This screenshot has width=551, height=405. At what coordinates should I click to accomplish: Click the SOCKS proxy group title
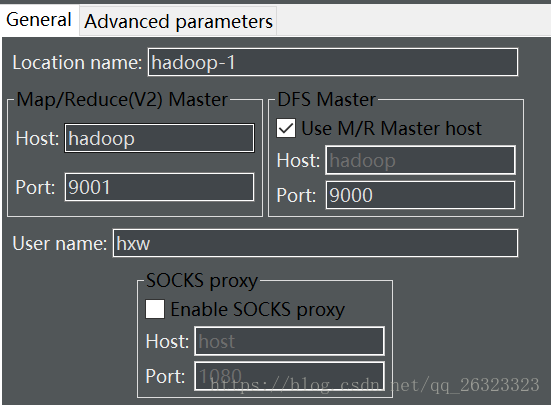click(x=202, y=281)
